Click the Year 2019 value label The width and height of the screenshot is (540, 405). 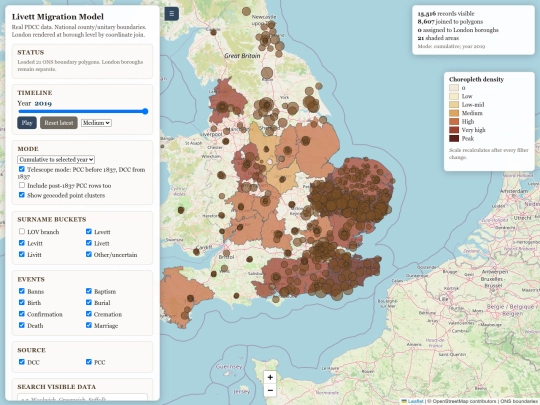[x=43, y=103]
